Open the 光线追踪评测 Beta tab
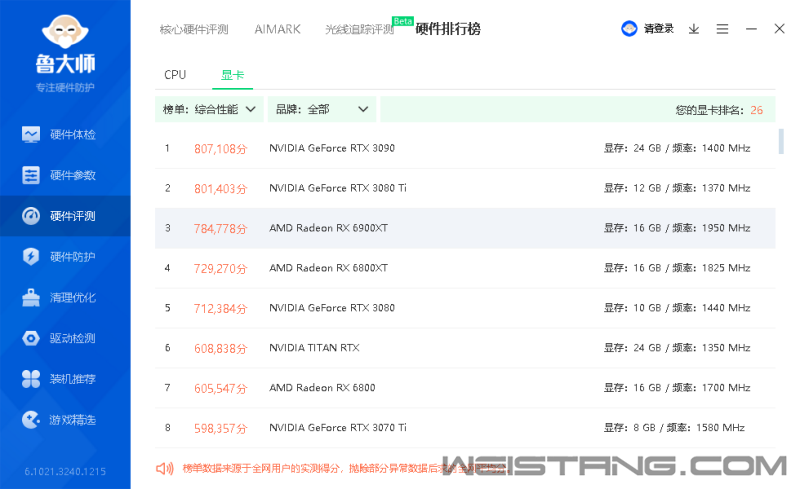Viewport: 800px width, 489px height. pyautogui.click(x=360, y=30)
